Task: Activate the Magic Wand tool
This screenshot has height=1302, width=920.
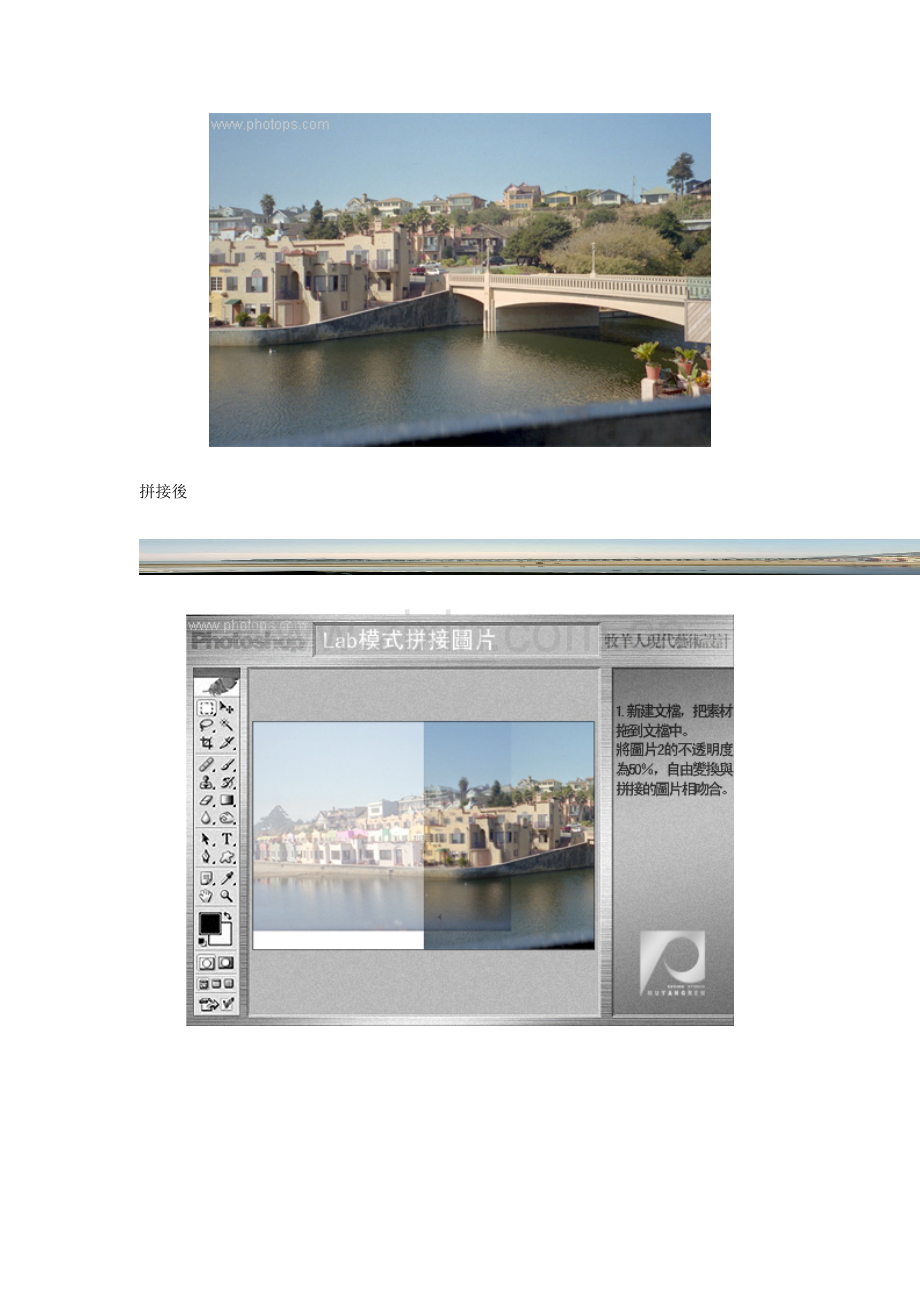Action: 227,725
